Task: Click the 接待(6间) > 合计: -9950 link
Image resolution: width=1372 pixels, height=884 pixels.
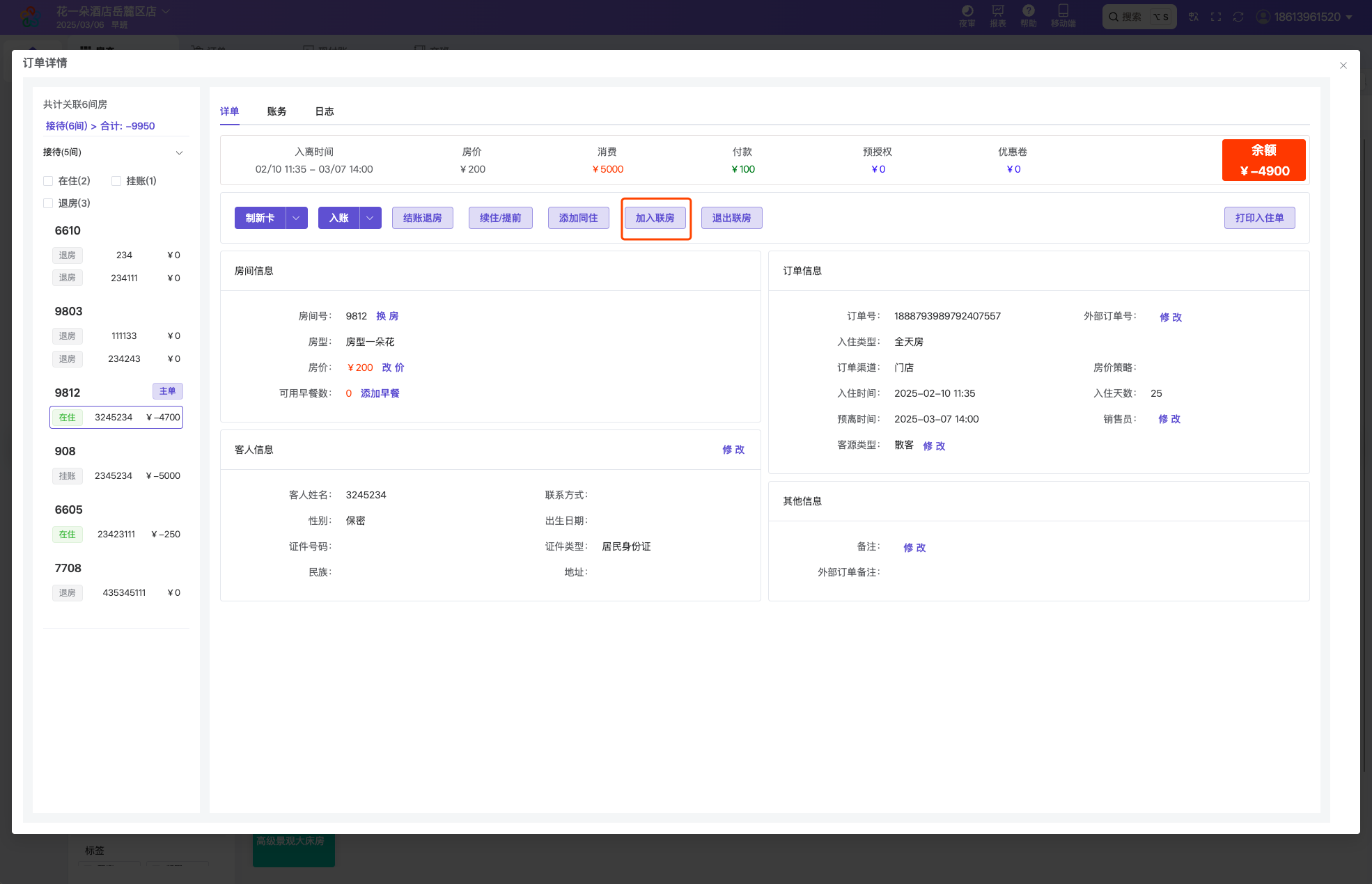Action: [100, 126]
